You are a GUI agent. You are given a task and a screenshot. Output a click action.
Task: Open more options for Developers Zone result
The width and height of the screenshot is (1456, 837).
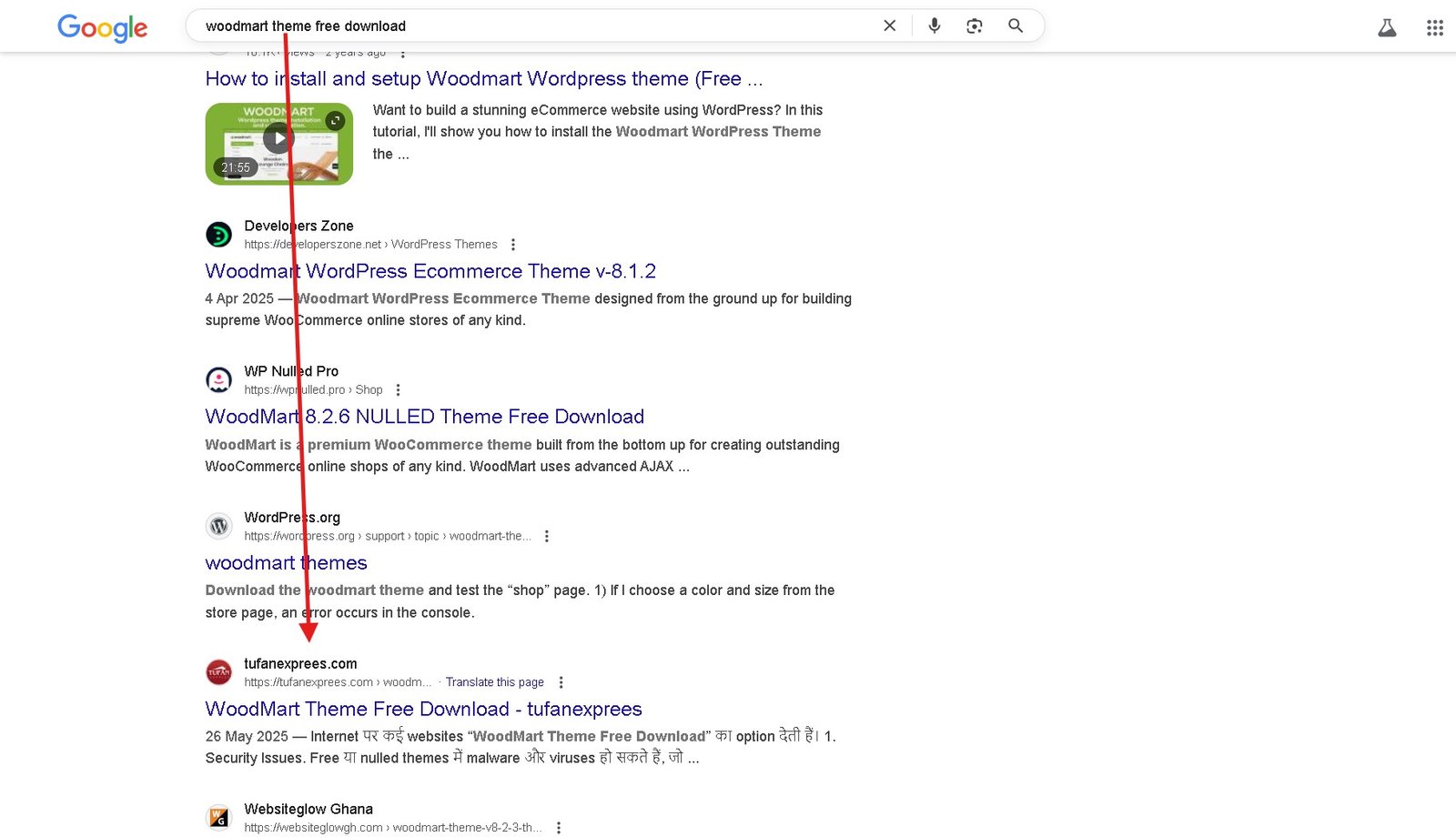coord(513,245)
